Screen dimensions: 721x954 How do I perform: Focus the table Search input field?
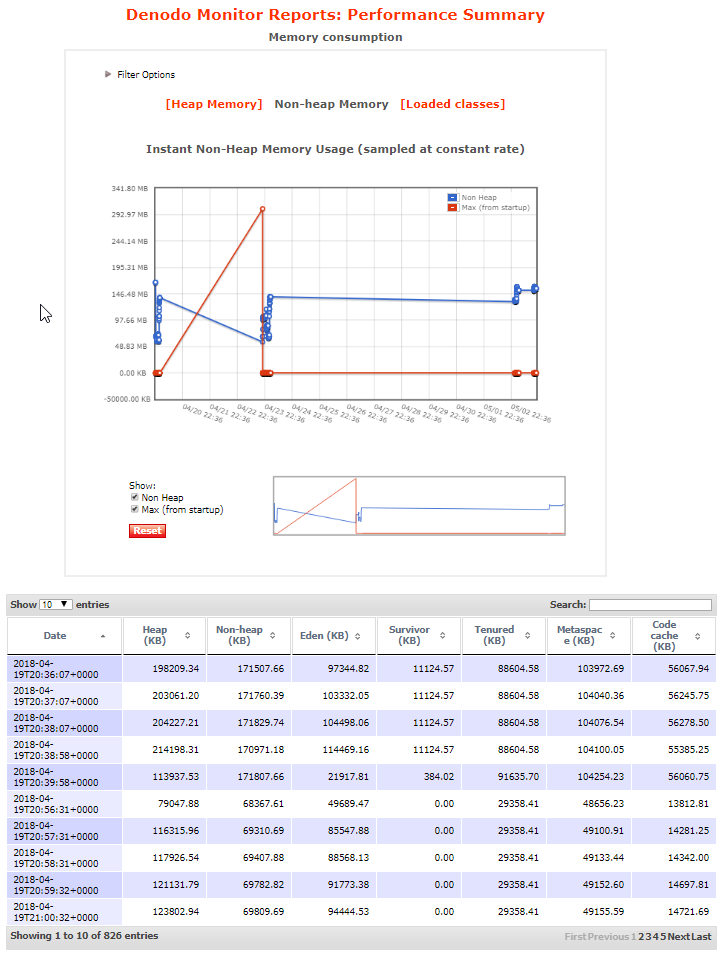tap(650, 604)
